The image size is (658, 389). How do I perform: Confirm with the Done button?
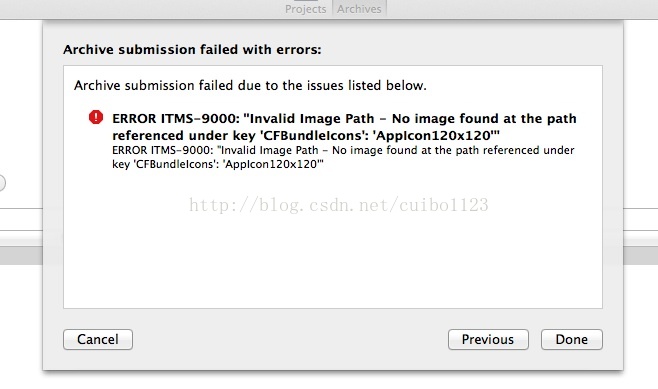[x=572, y=339]
